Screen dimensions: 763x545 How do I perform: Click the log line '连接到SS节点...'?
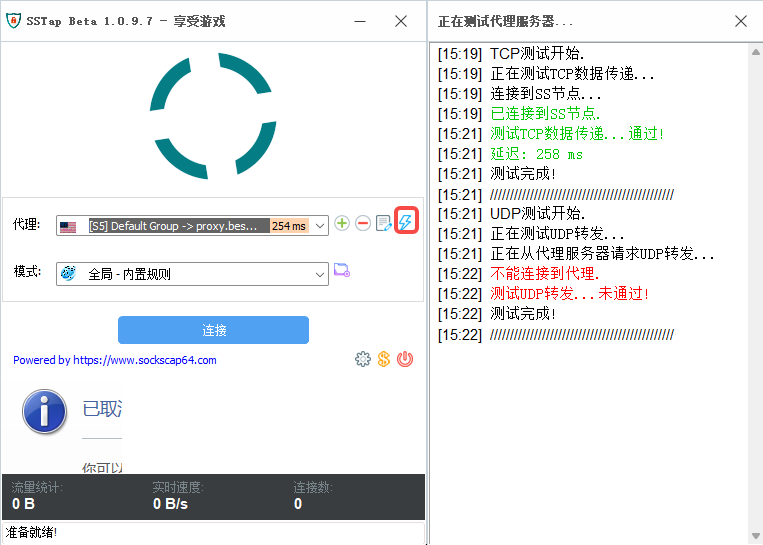545,93
